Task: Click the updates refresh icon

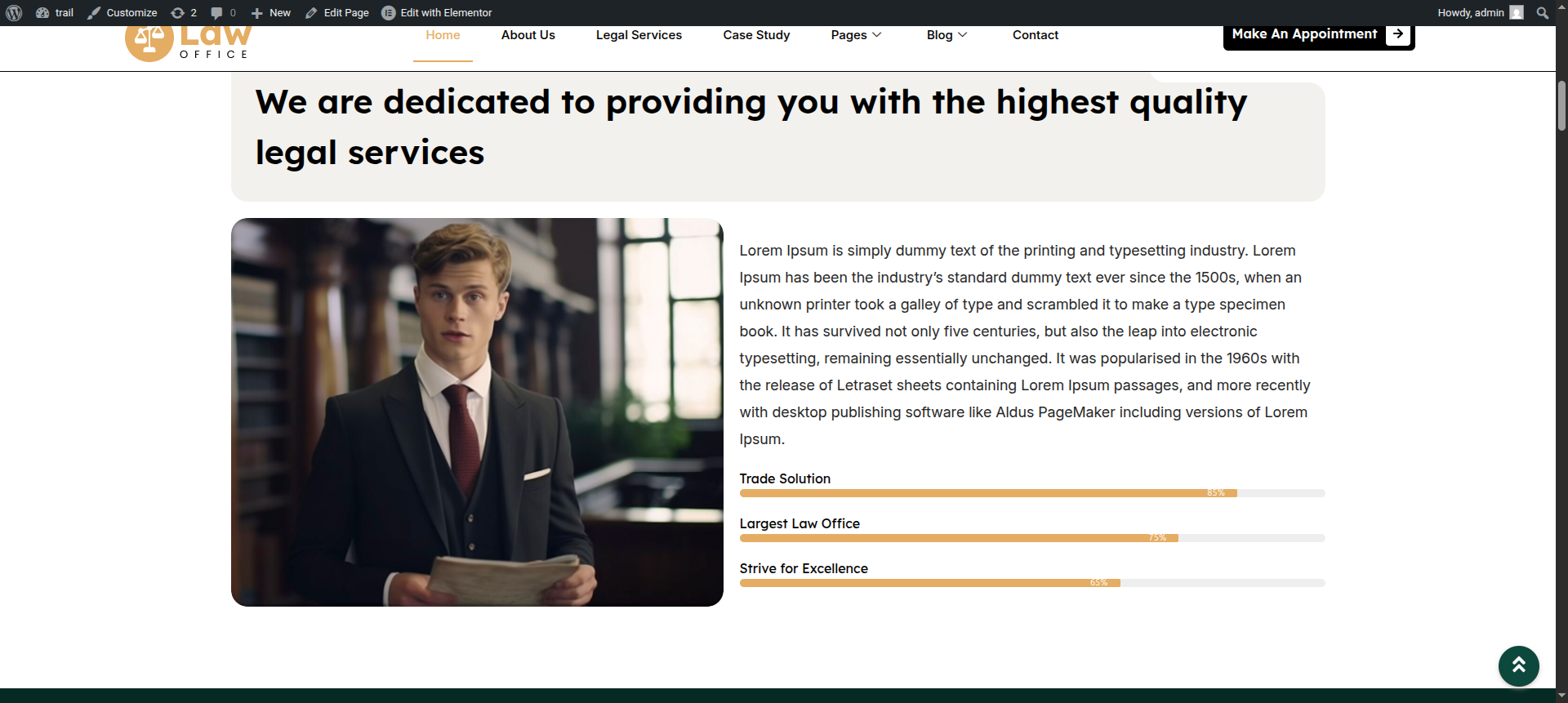Action: click(x=177, y=13)
